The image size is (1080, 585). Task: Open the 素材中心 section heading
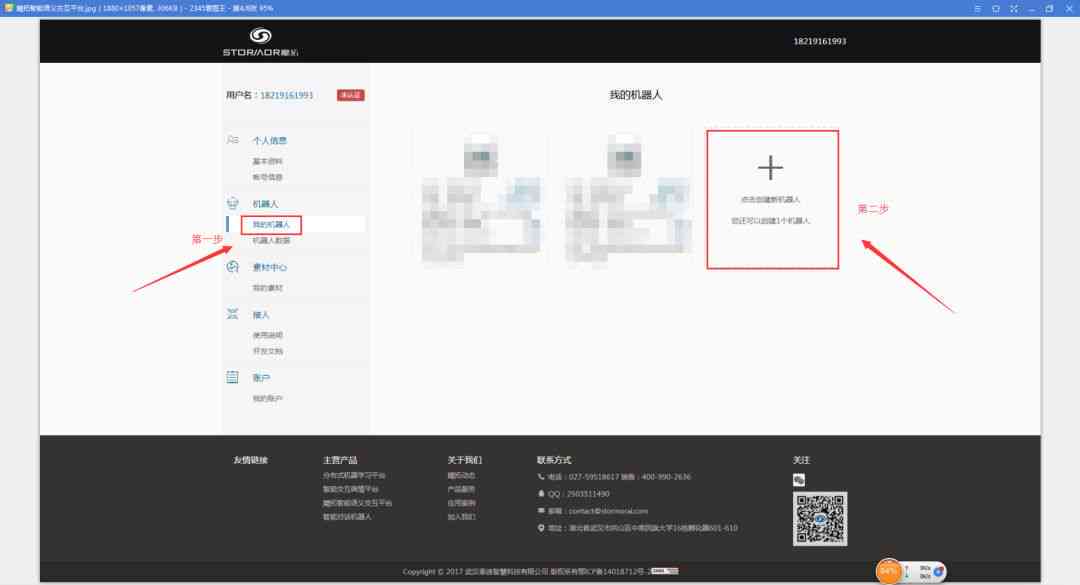(x=269, y=267)
